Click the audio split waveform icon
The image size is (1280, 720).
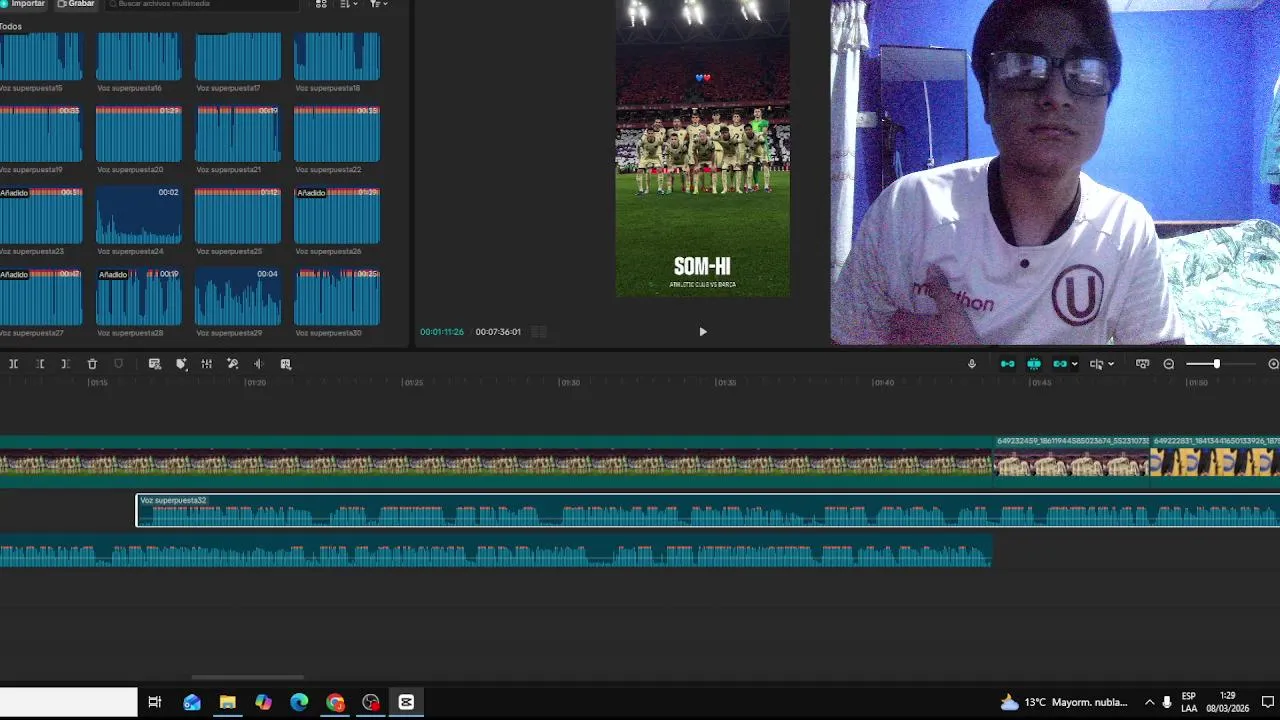coord(258,364)
